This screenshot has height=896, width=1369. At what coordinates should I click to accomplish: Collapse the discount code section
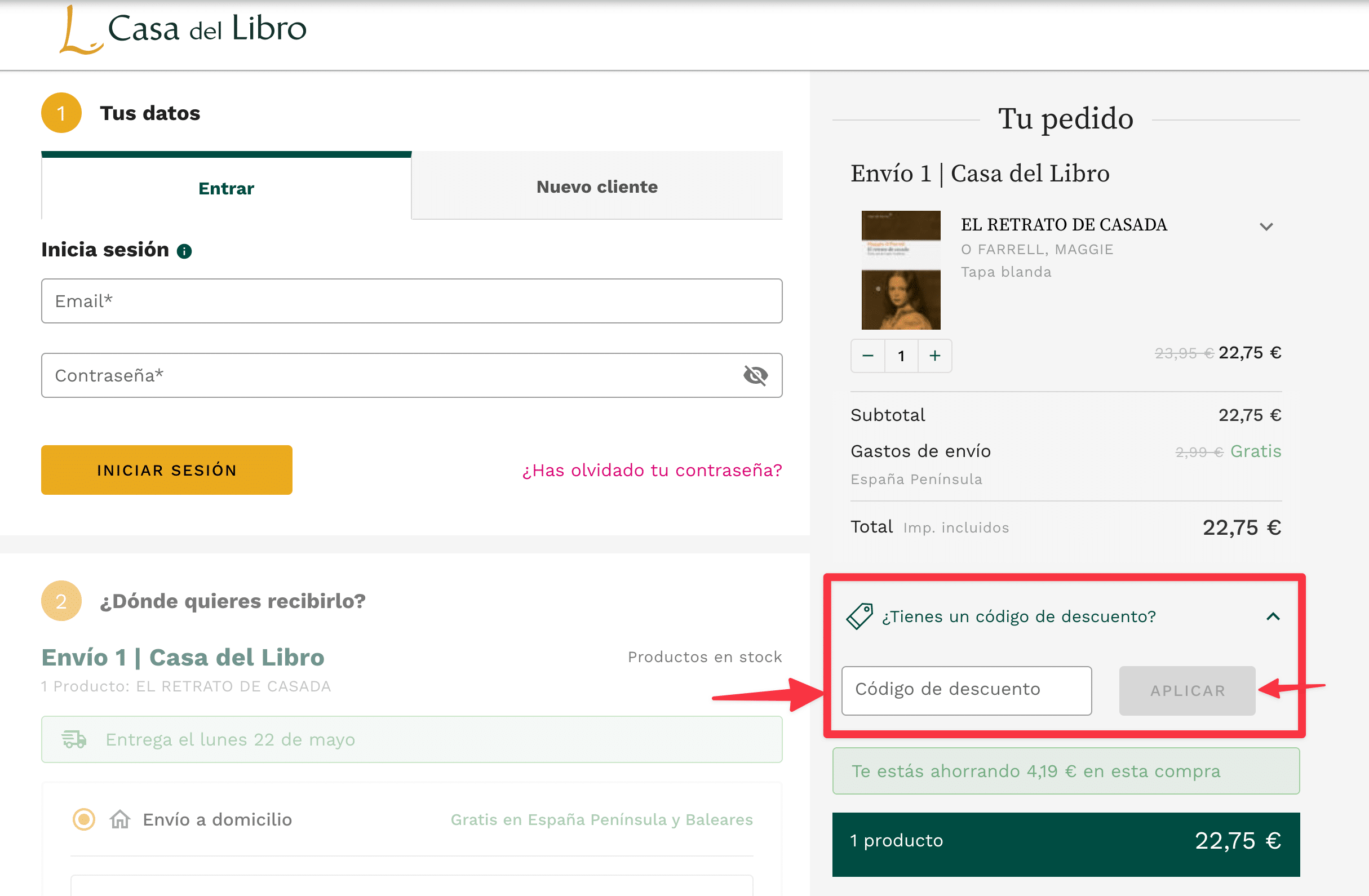click(x=1273, y=616)
